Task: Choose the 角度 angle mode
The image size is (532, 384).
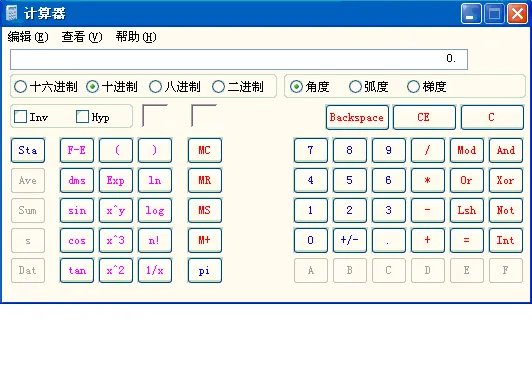Action: click(x=309, y=87)
